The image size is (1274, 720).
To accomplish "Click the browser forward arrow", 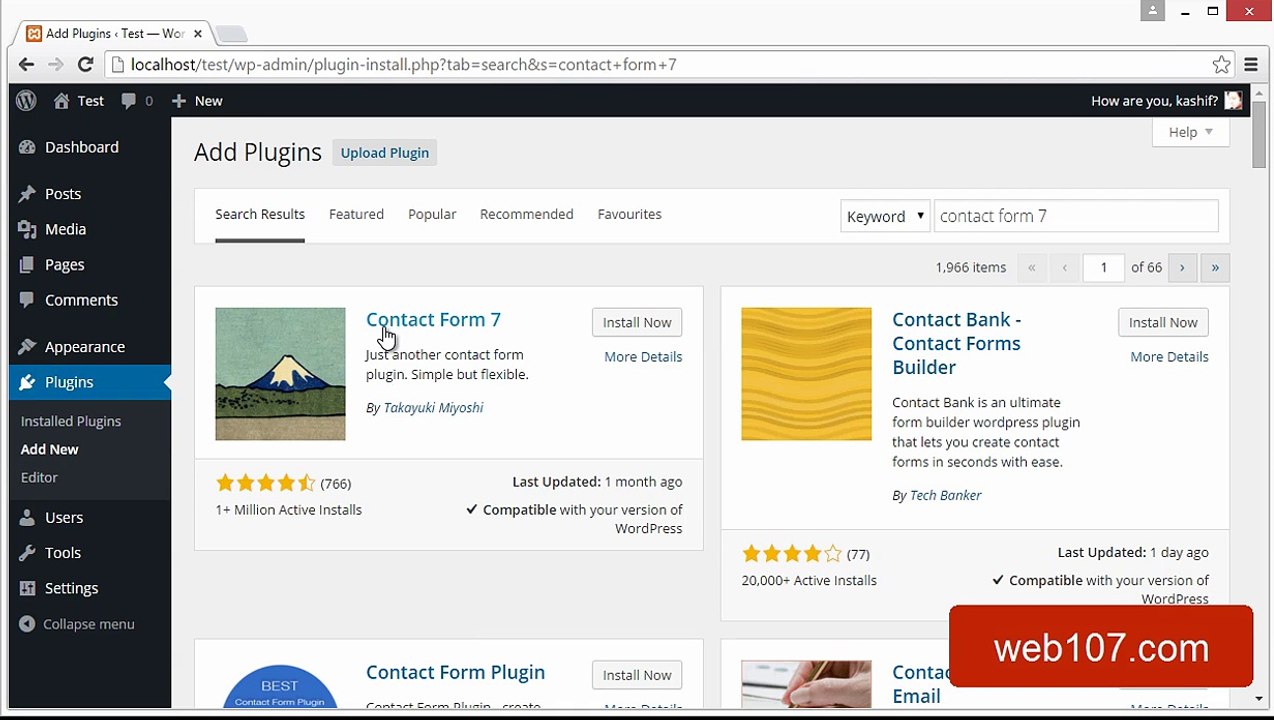I will 56,64.
